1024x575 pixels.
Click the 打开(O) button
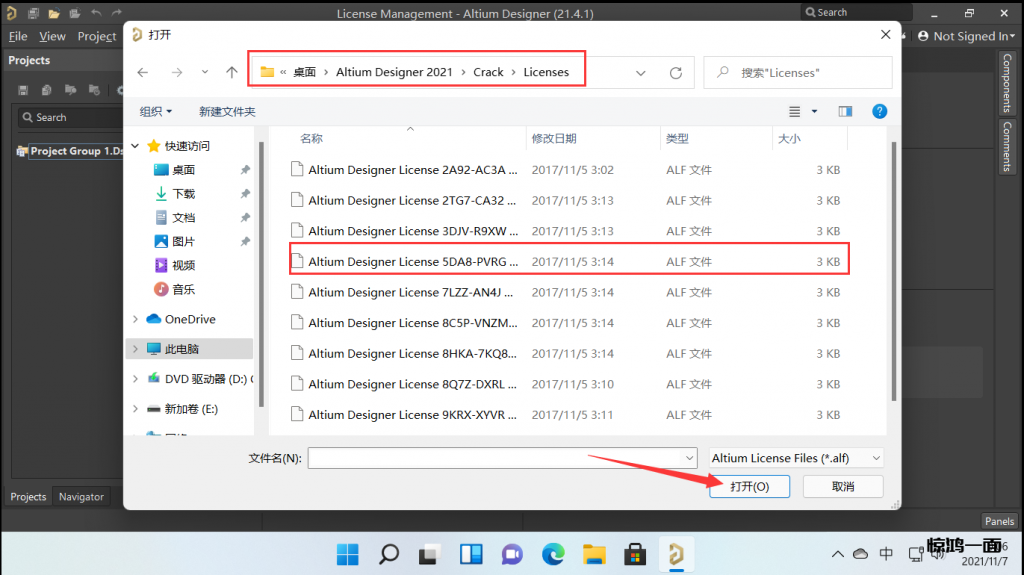[749, 486]
